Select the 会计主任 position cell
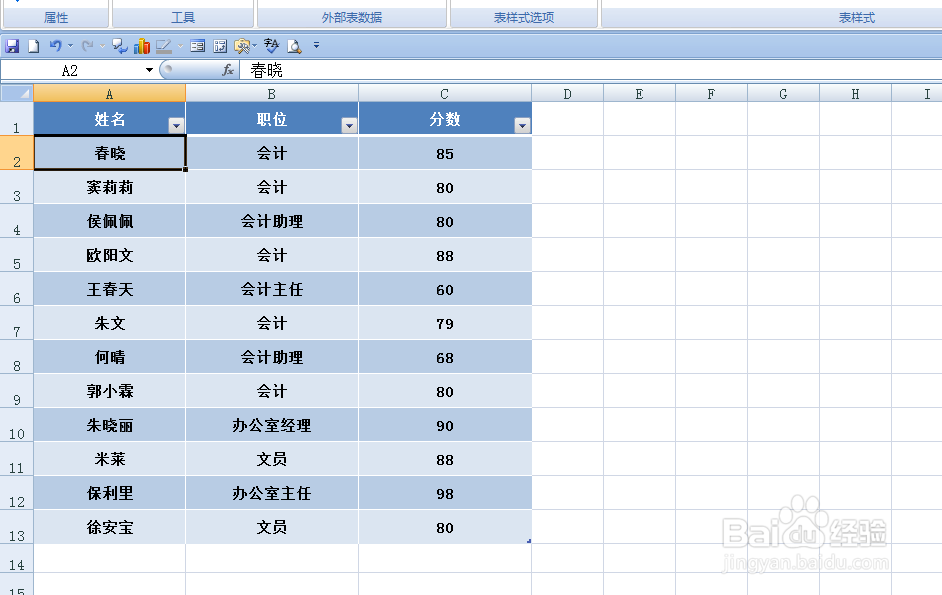 [272, 289]
